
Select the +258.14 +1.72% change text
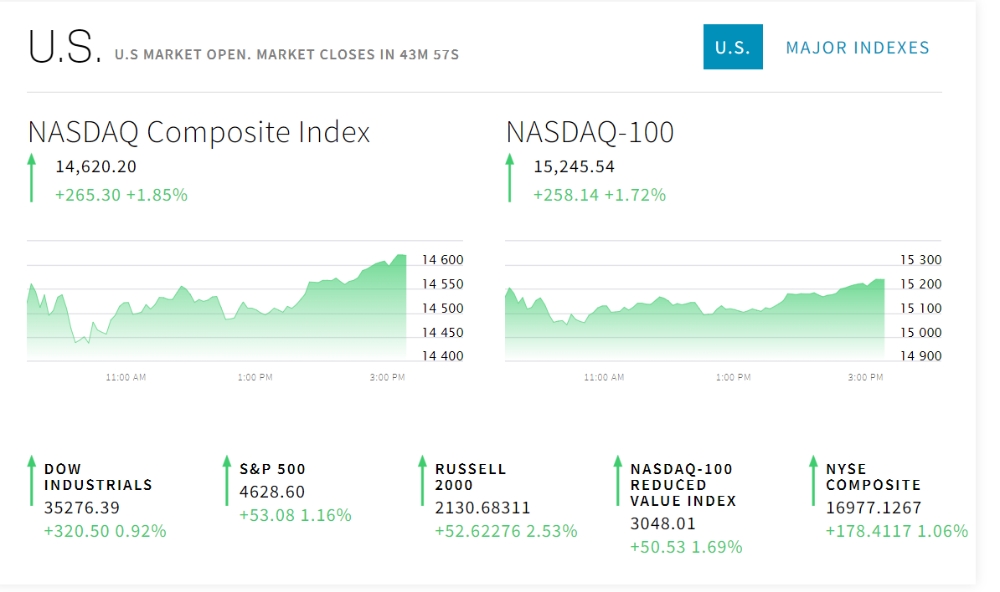tap(599, 195)
